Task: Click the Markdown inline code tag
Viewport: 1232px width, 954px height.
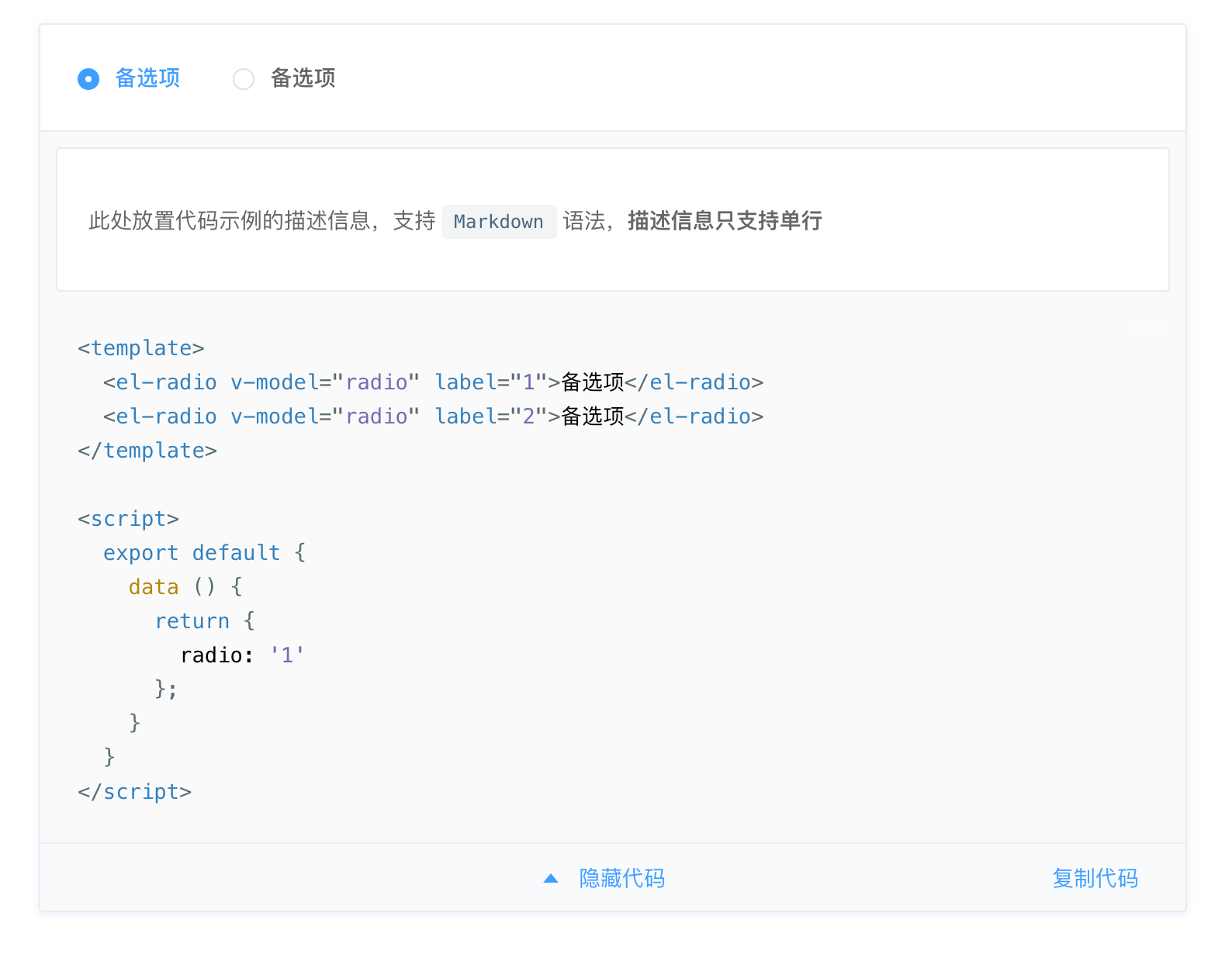Action: click(499, 222)
